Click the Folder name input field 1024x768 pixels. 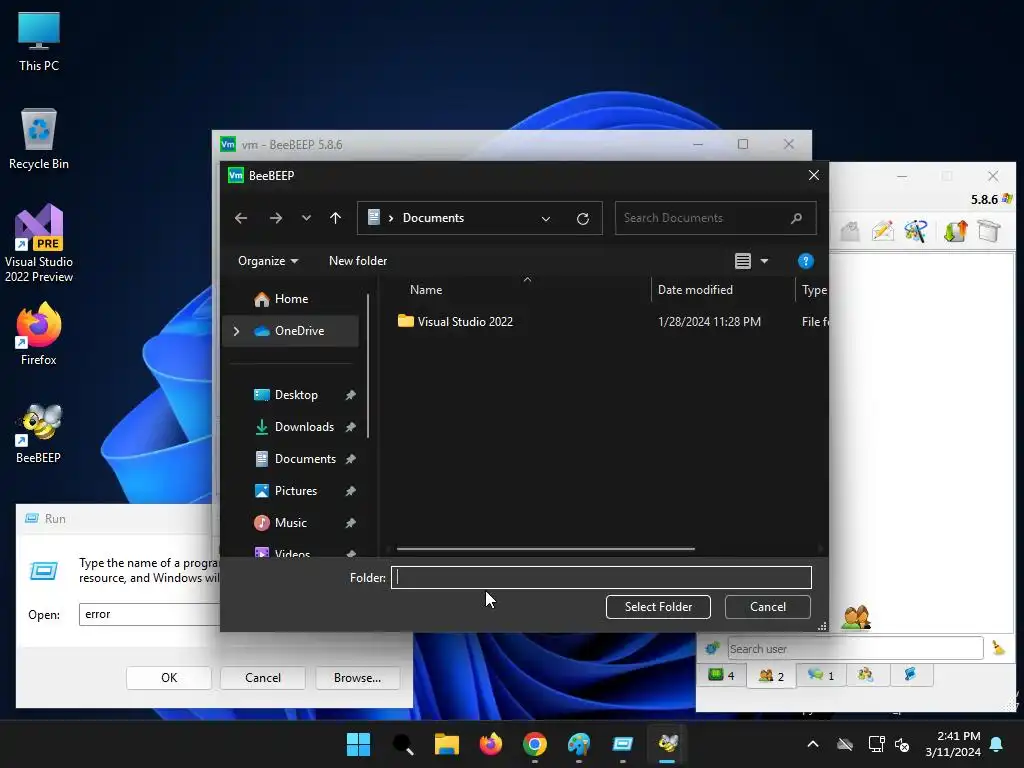[601, 577]
